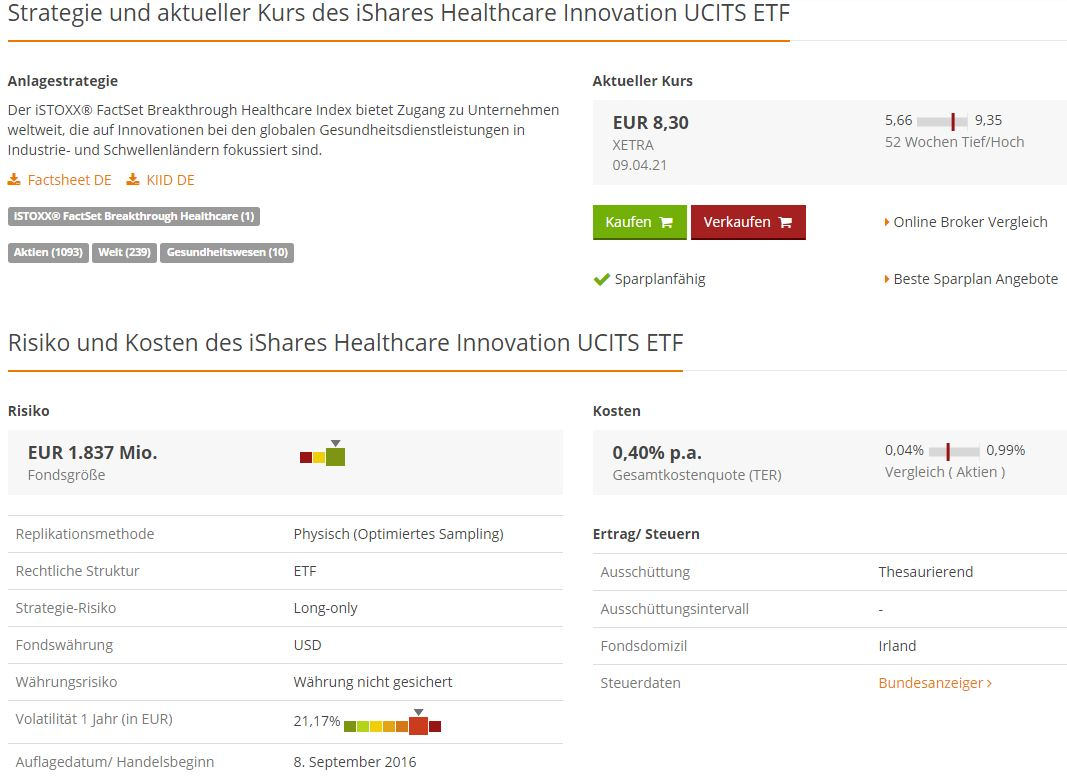This screenshot has height=780, width=1067.
Task: Click the cart icon on Kaufen
Action: [666, 223]
